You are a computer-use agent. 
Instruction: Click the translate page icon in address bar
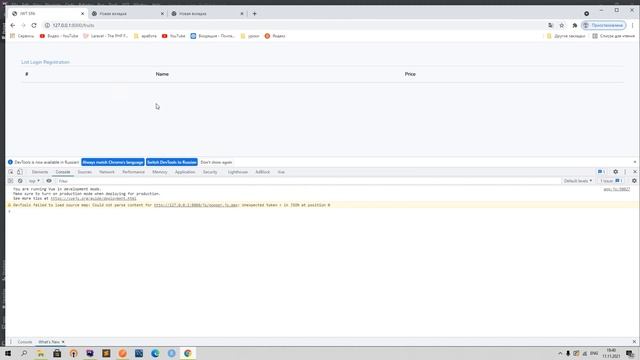tap(551, 25)
